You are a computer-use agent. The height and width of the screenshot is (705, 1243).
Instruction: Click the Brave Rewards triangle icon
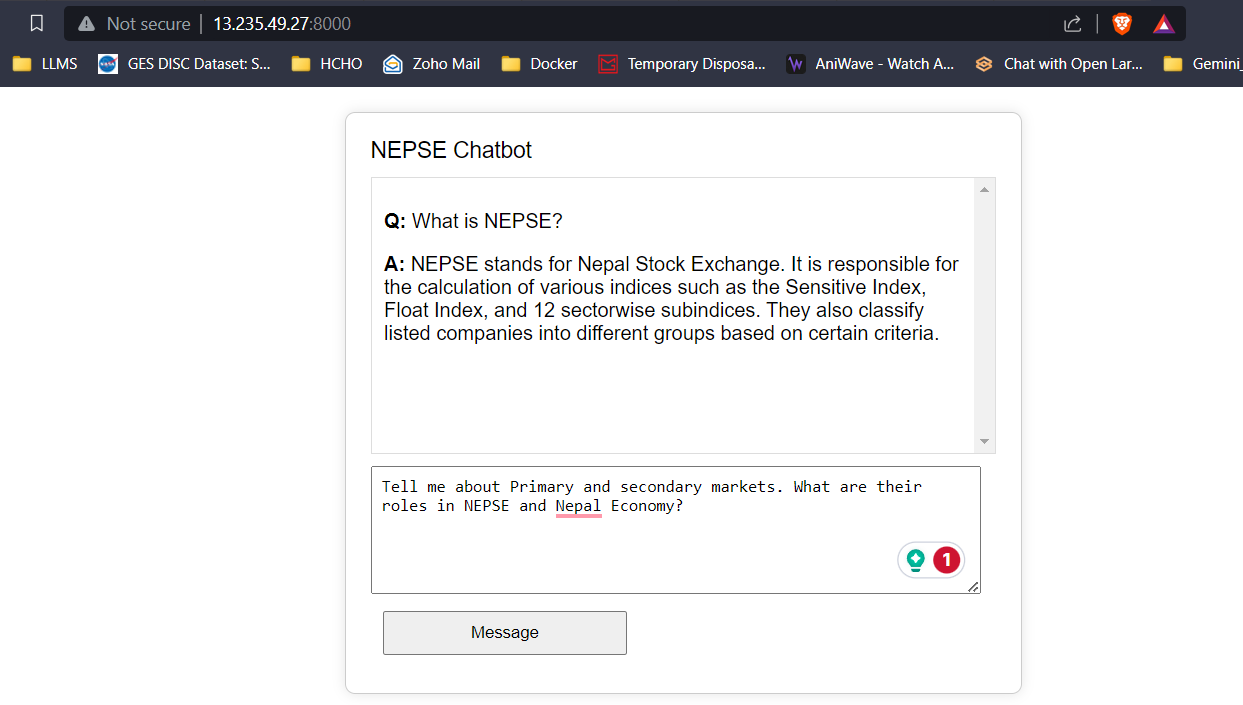click(x=1163, y=23)
